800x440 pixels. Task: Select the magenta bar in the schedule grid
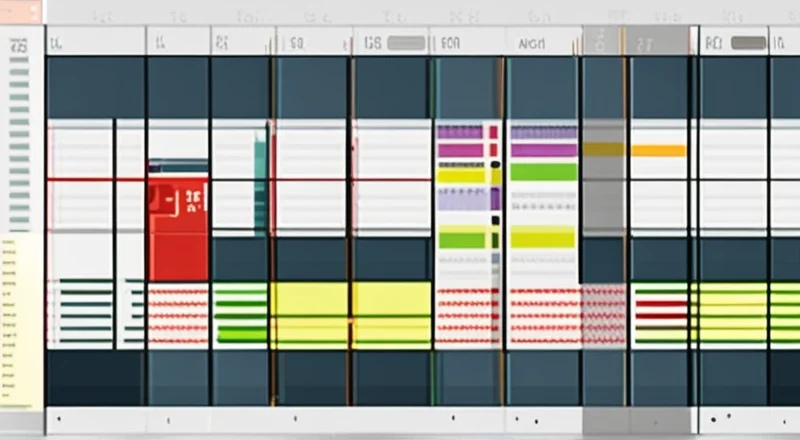(460, 150)
